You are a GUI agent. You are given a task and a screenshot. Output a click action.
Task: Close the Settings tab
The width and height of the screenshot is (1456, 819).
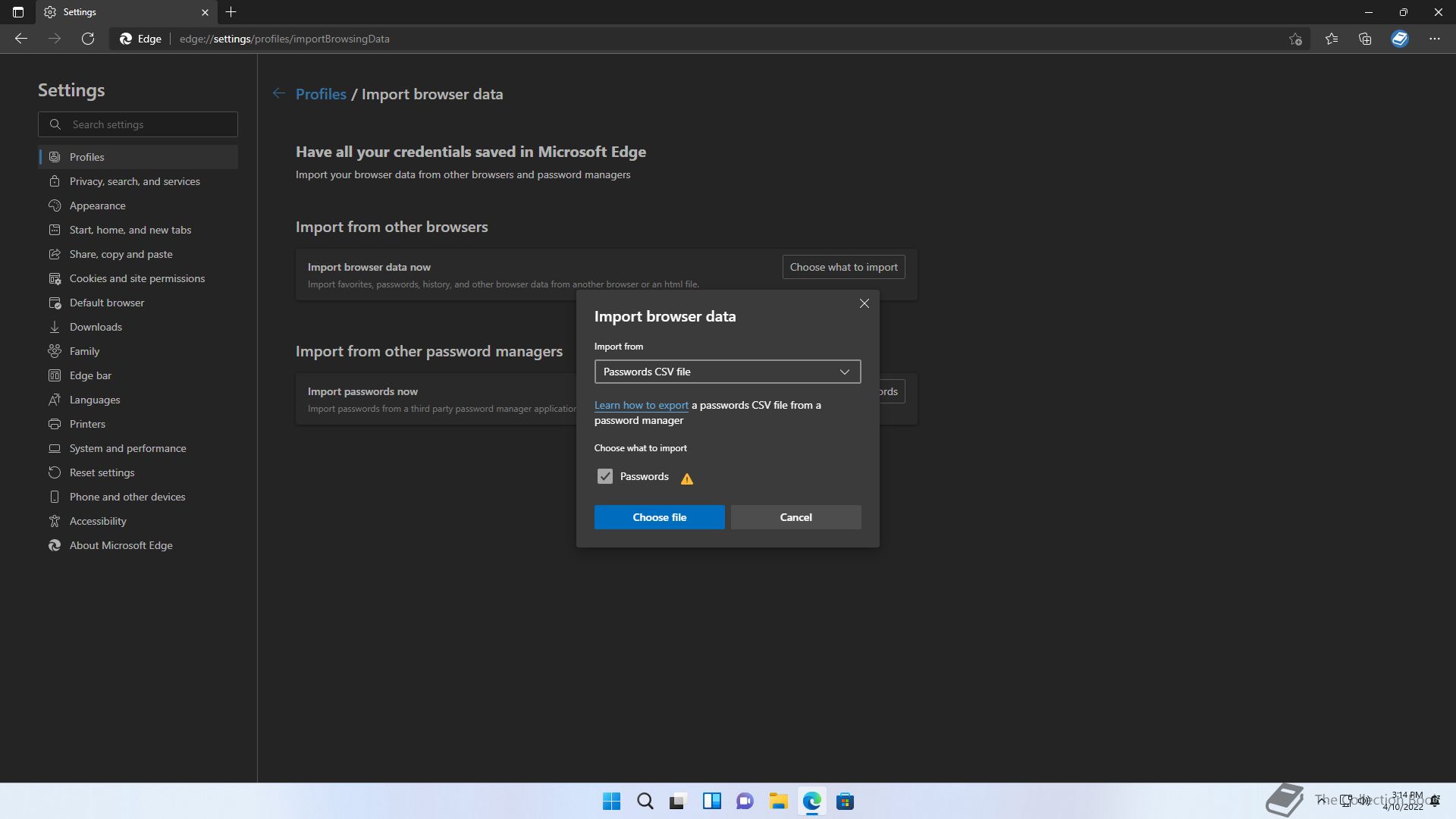(x=205, y=12)
